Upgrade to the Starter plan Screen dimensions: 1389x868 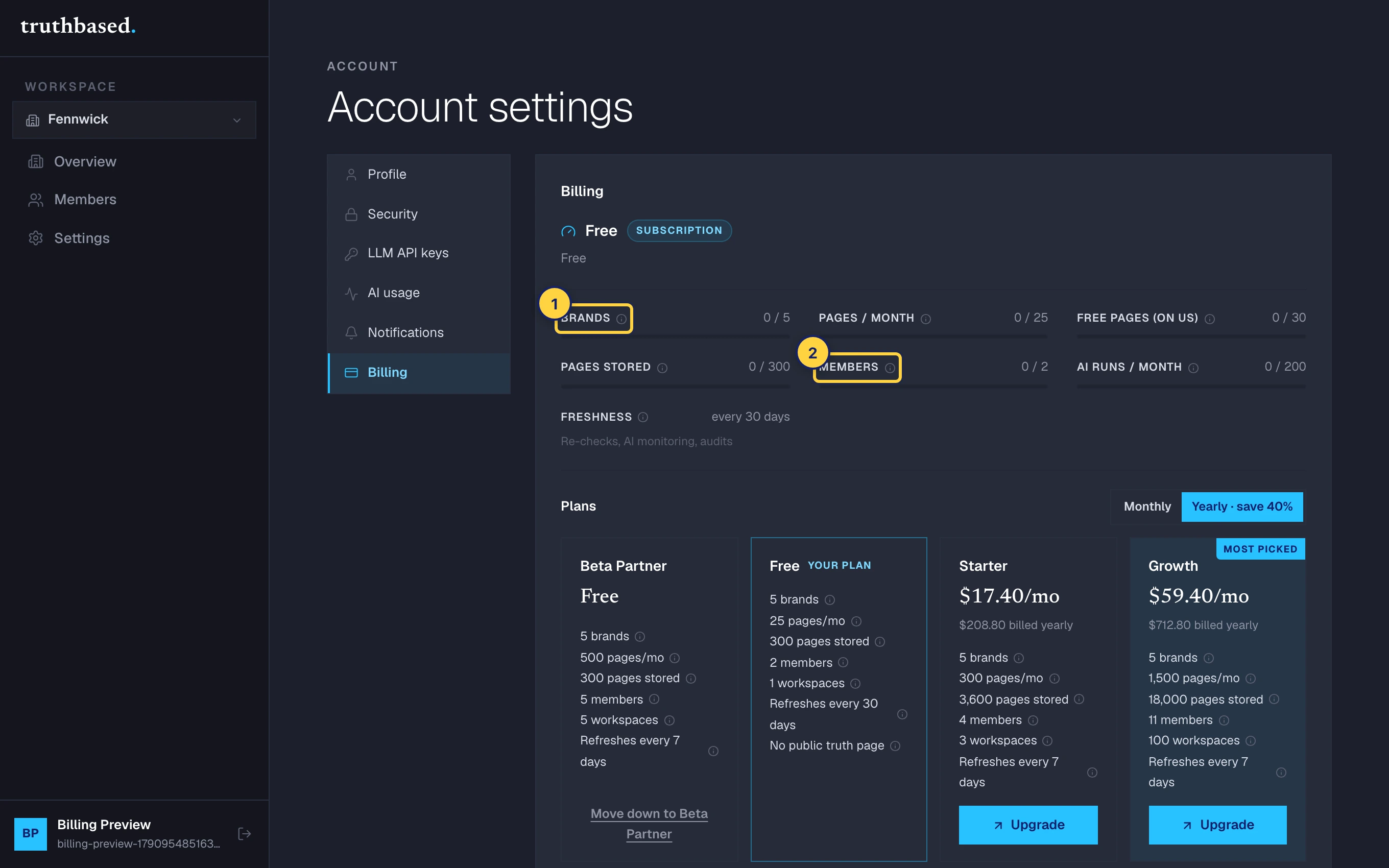tap(1028, 825)
